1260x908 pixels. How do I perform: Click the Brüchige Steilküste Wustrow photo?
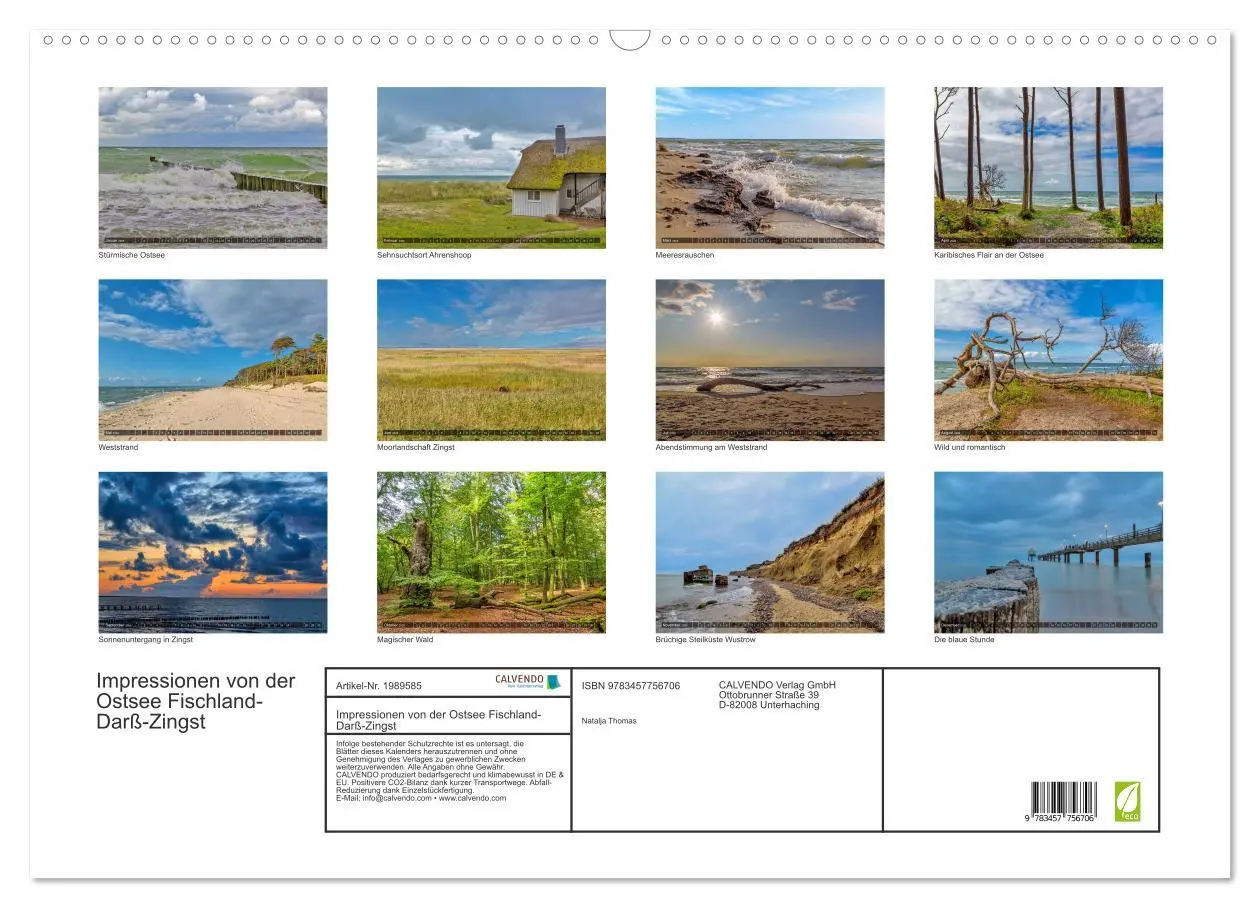pos(769,552)
